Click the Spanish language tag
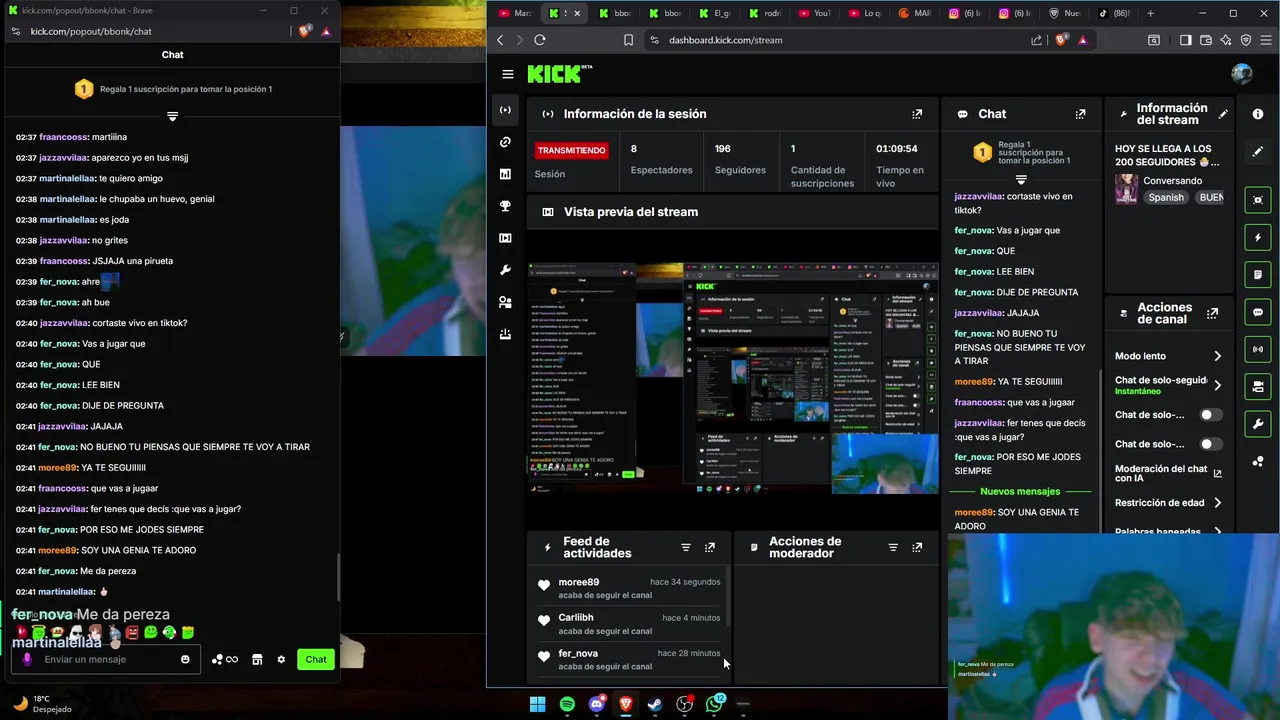The image size is (1280, 720). [1166, 197]
